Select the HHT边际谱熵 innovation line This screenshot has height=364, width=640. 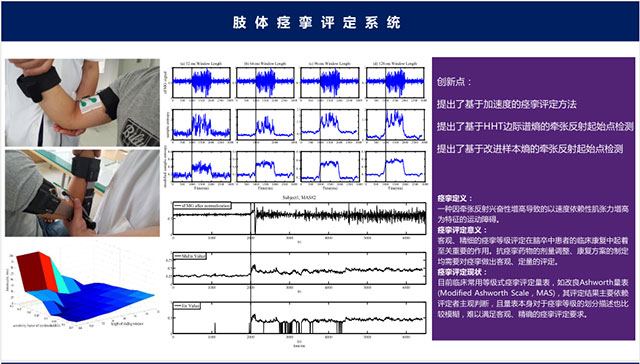(x=535, y=127)
